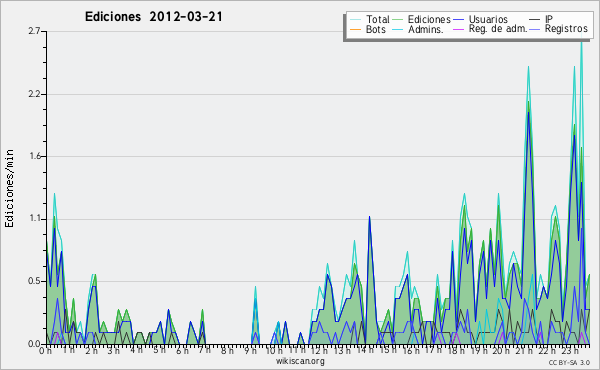Viewport: 600px width, 370px height.
Task: Click the '4 h' x-axis tick label
Action: click(136, 351)
